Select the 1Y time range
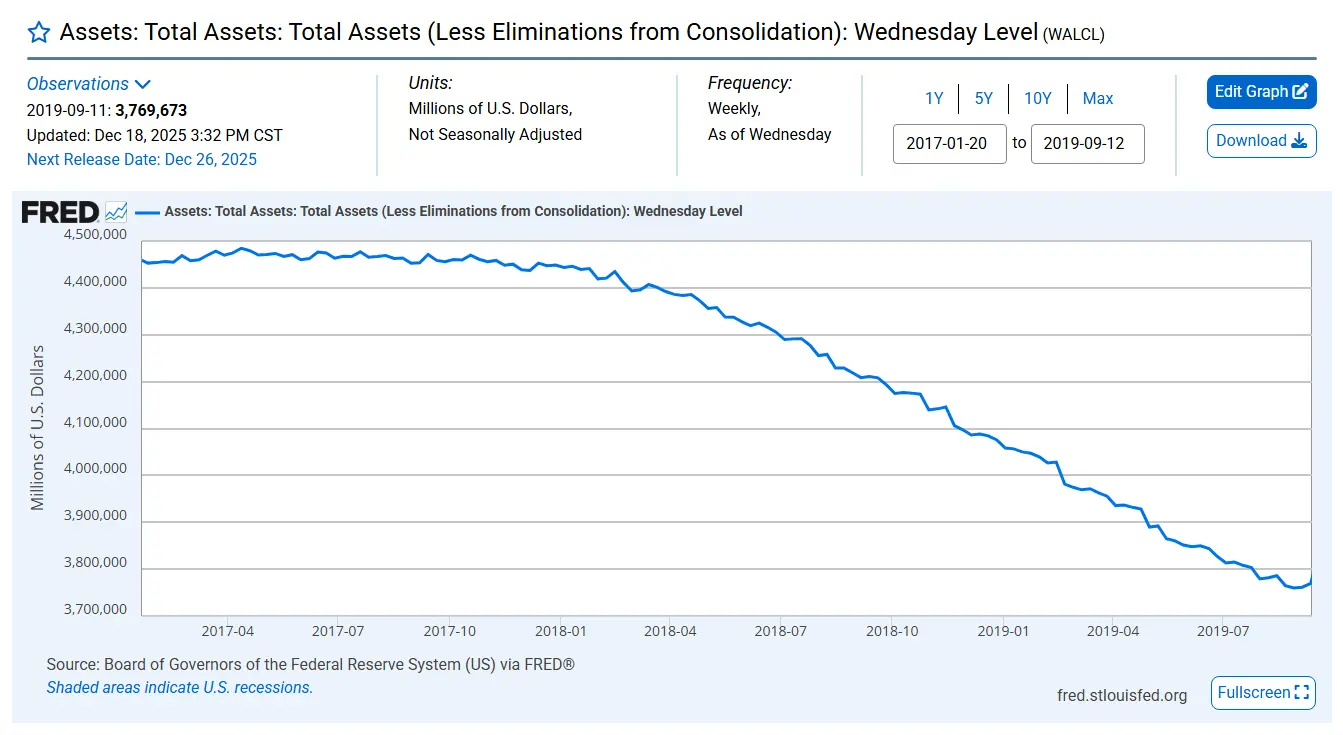 pos(934,98)
